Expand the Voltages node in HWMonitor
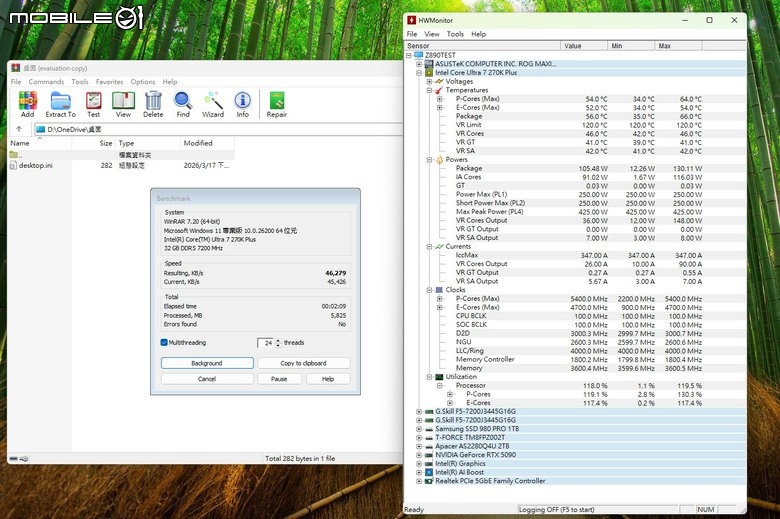 point(429,82)
